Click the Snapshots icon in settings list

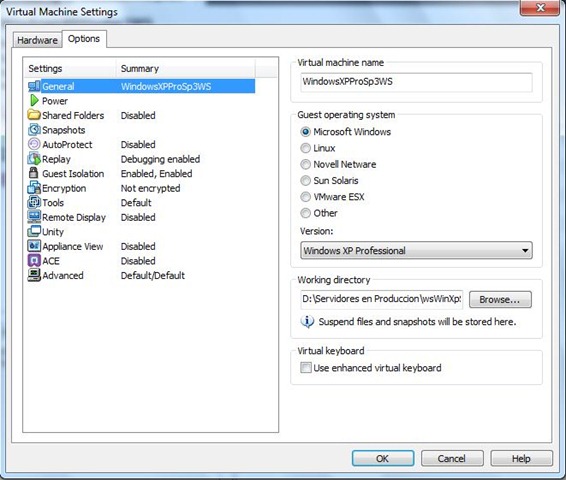pyautogui.click(x=34, y=130)
